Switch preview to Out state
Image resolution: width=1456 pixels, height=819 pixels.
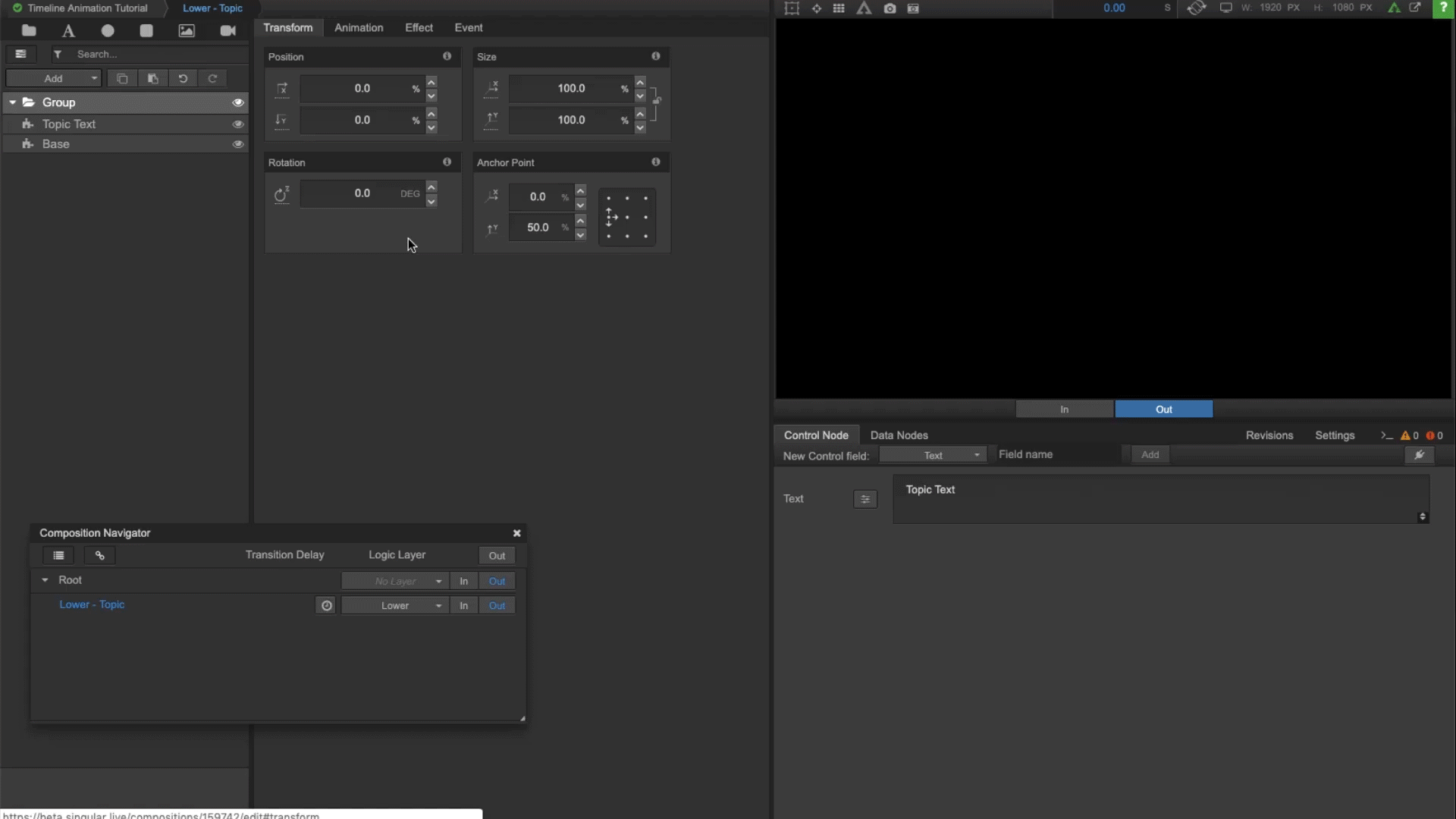pos(1164,409)
